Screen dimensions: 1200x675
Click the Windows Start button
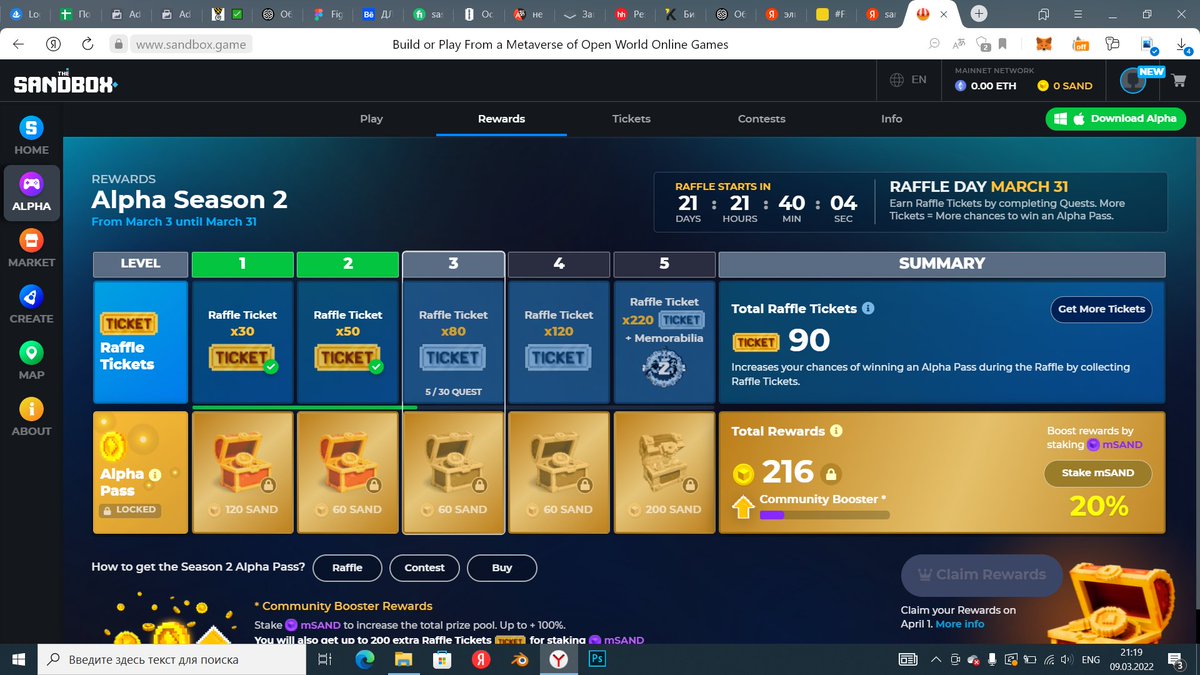coord(19,659)
